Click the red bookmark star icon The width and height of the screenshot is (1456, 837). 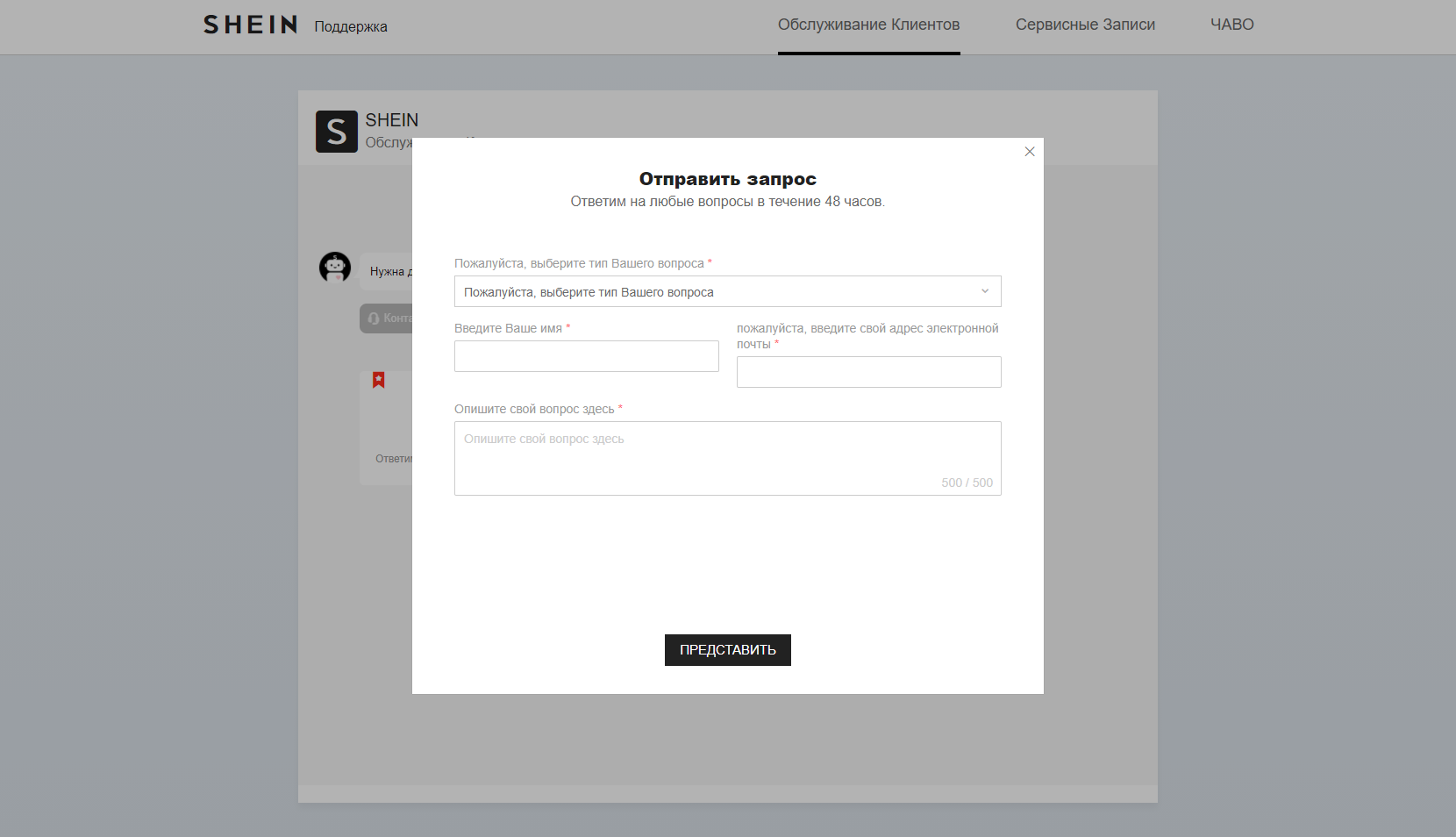379,380
